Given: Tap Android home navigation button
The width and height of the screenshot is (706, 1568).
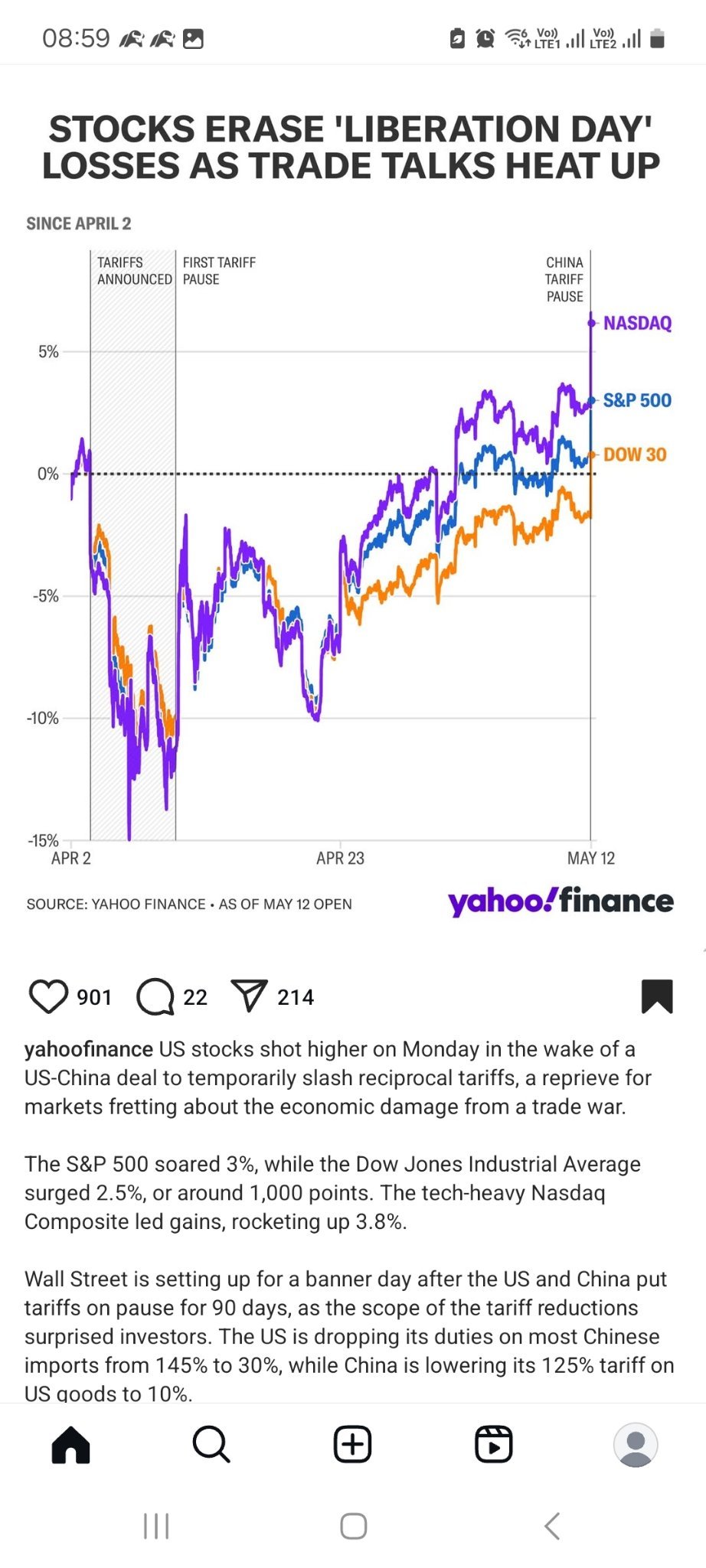Looking at the screenshot, I should [353, 1525].
